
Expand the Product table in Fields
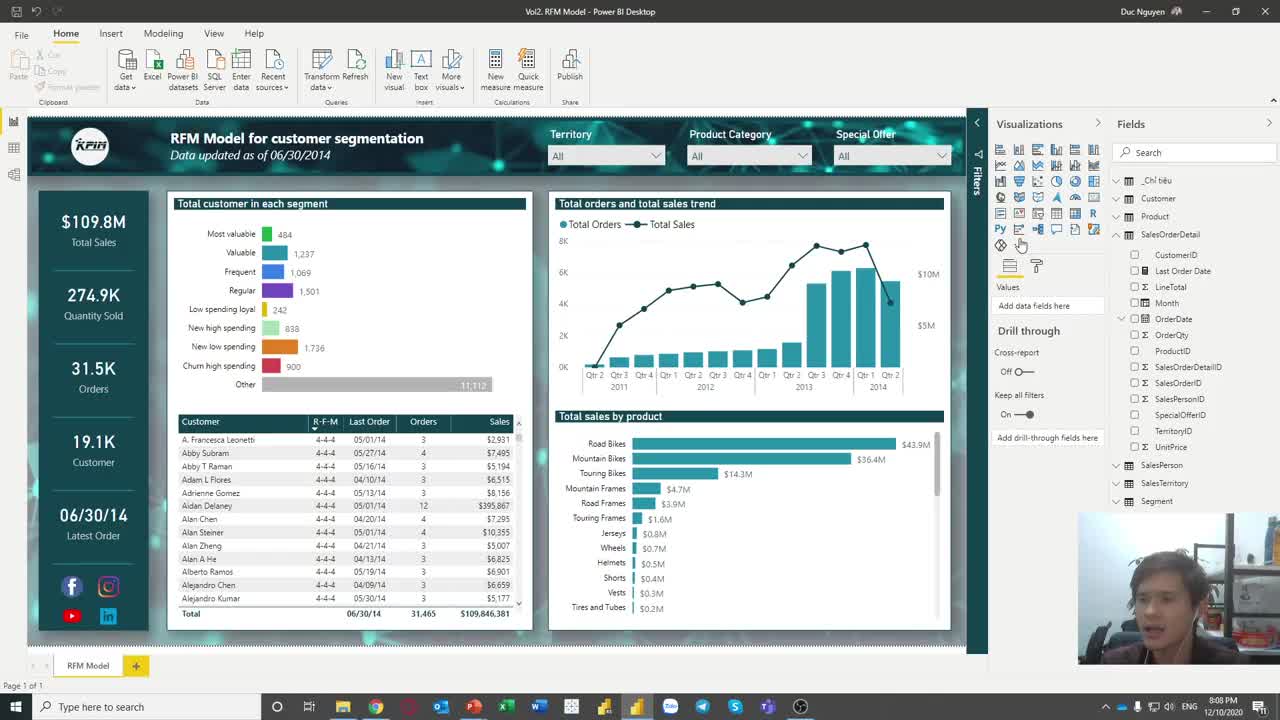tap(1117, 217)
